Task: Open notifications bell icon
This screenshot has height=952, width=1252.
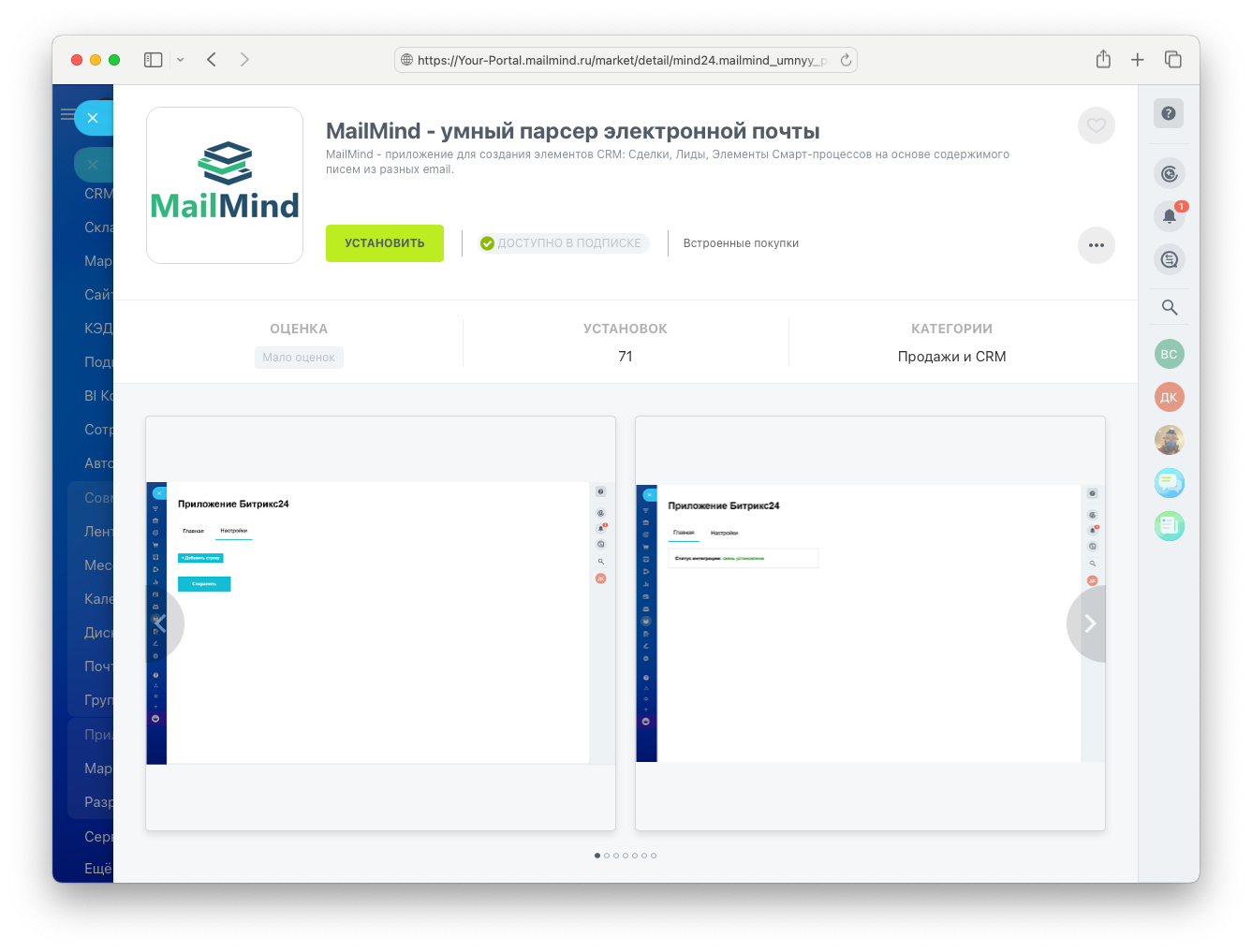Action: (1169, 216)
